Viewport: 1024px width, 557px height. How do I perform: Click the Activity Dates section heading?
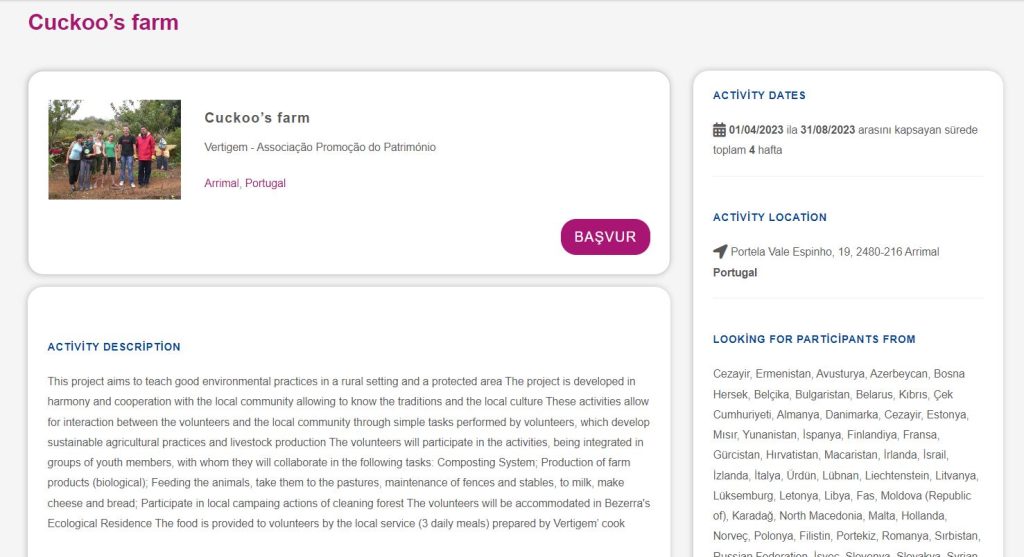coord(759,95)
